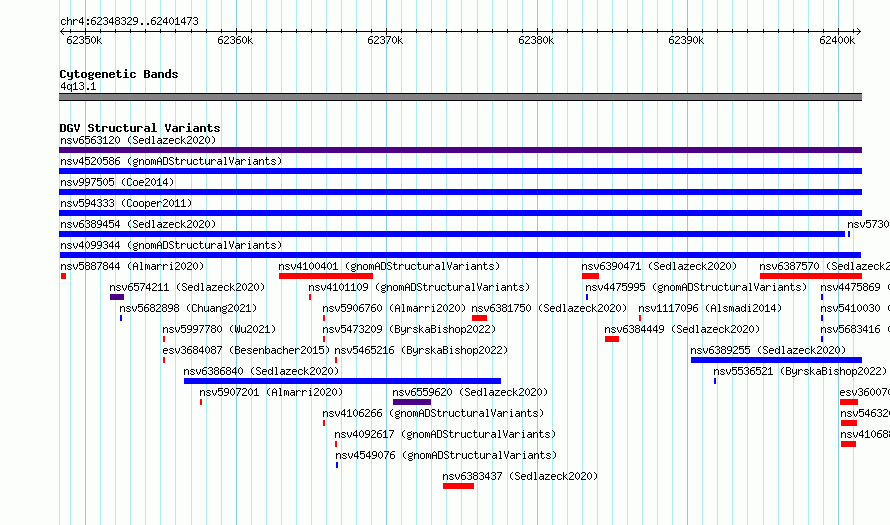Image resolution: width=890 pixels, height=525 pixels.
Task: Click the purple bar under nsv6574211
Action: coord(117,297)
